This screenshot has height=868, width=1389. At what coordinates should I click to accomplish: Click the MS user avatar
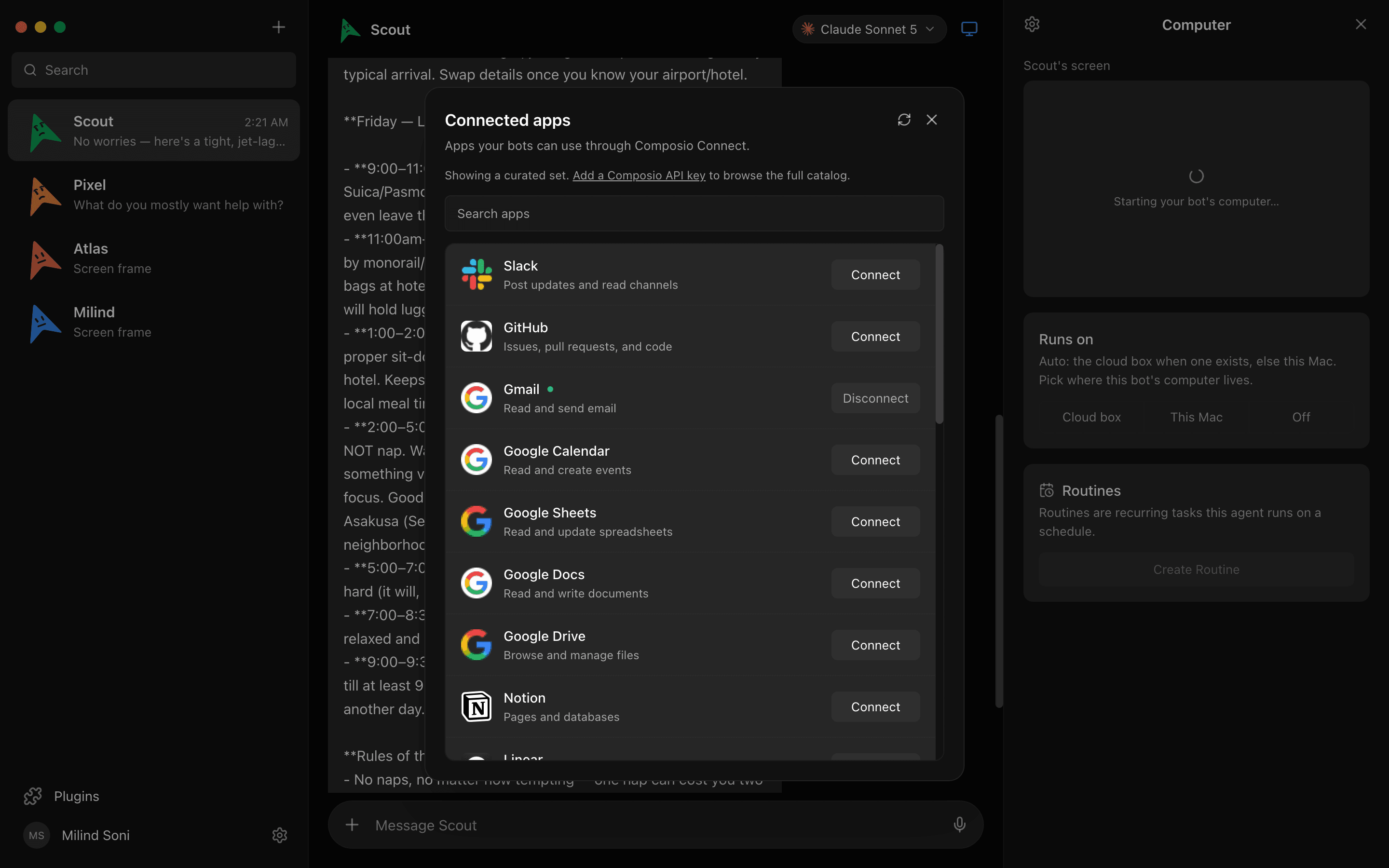tap(37, 835)
